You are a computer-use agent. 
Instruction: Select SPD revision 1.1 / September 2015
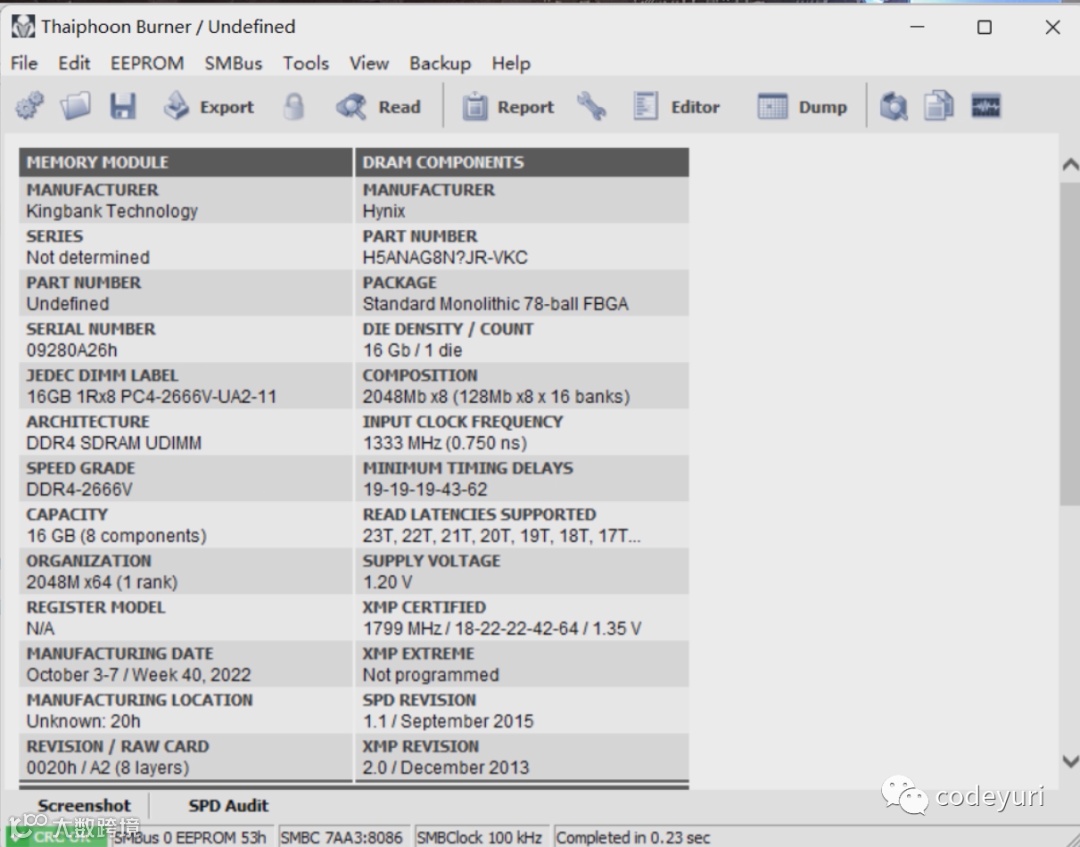tap(448, 721)
